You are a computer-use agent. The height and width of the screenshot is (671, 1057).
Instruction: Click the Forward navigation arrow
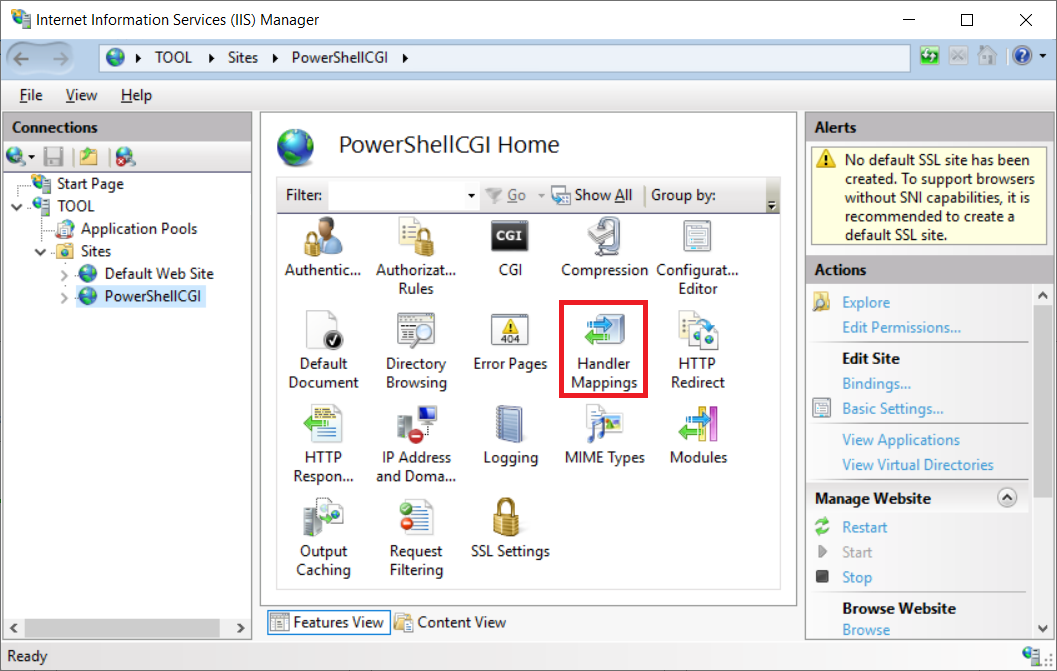tap(60, 58)
